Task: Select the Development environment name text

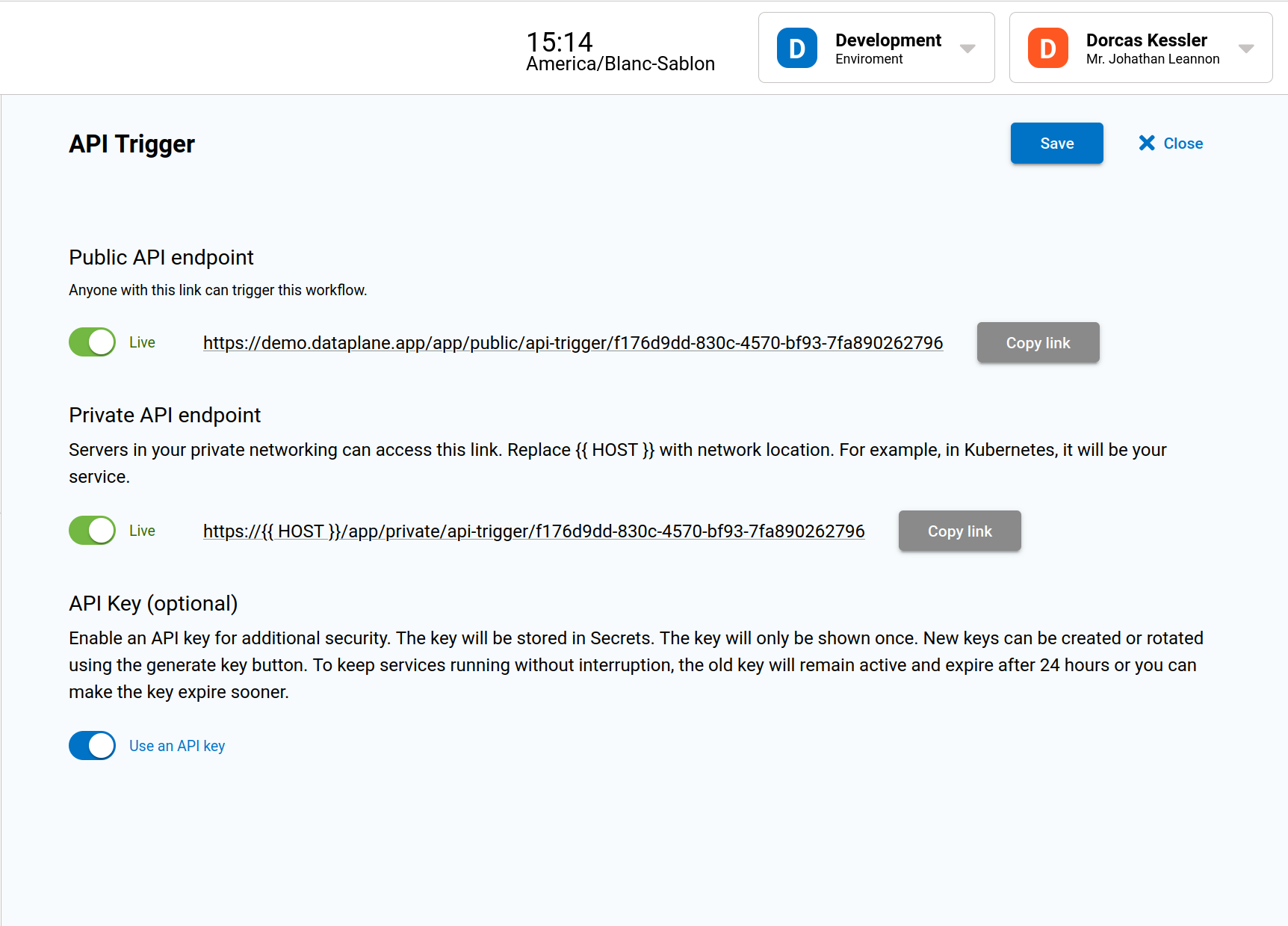Action: 888,40
